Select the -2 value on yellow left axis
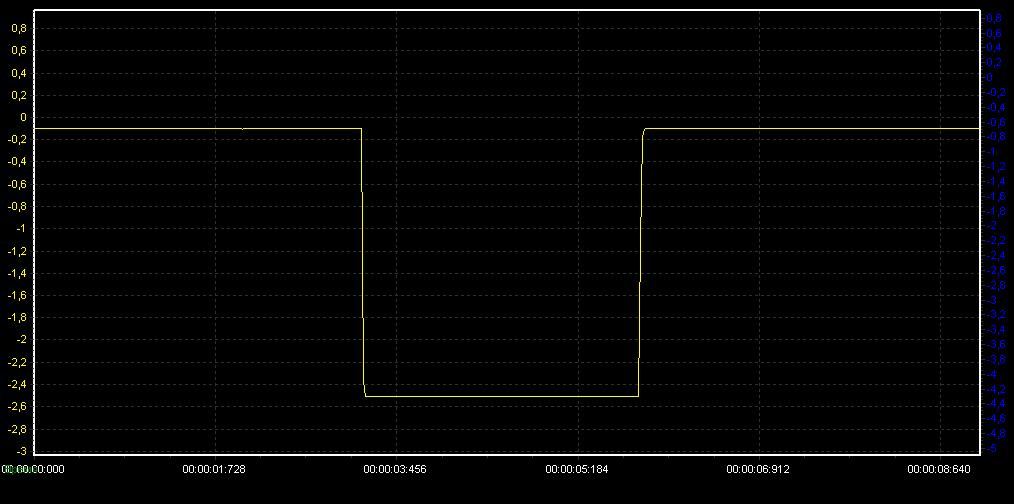 20,340
